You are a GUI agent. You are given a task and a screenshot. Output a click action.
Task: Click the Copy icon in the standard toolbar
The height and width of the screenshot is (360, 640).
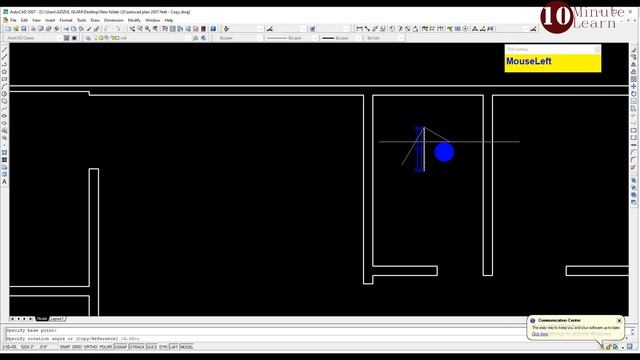point(73,29)
